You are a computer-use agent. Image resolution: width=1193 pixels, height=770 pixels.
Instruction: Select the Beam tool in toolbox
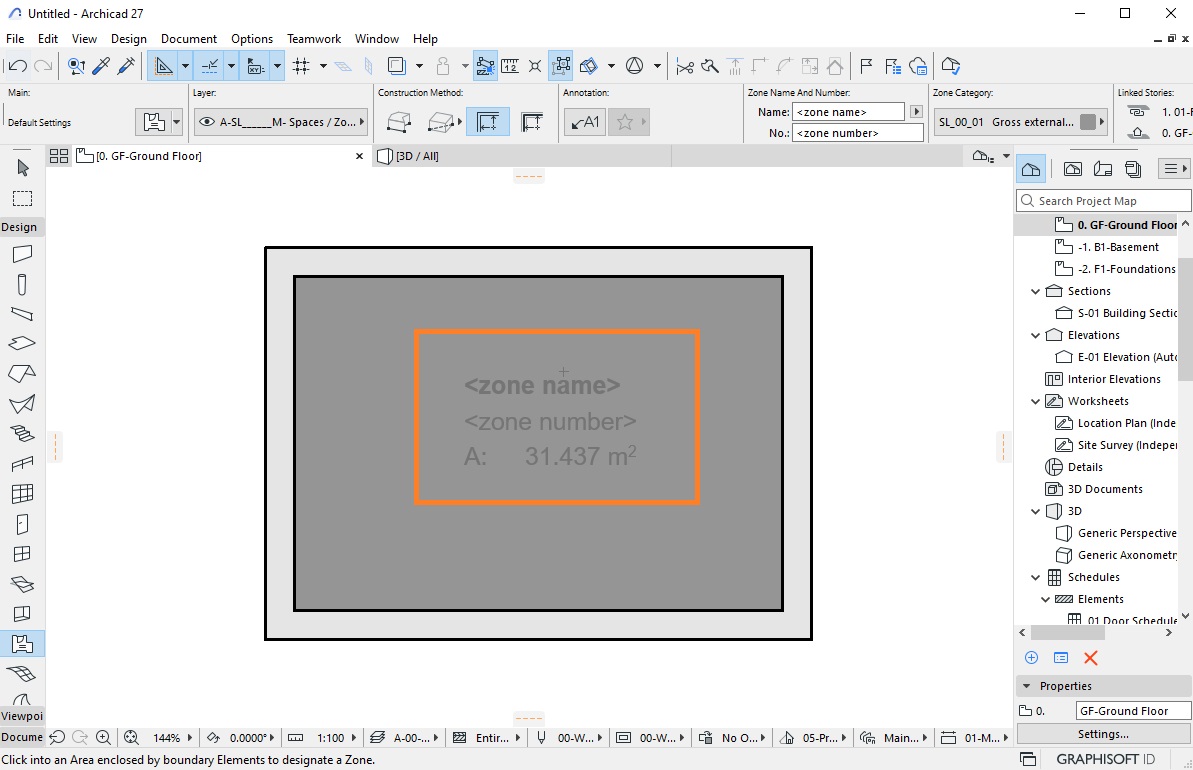tap(22, 313)
